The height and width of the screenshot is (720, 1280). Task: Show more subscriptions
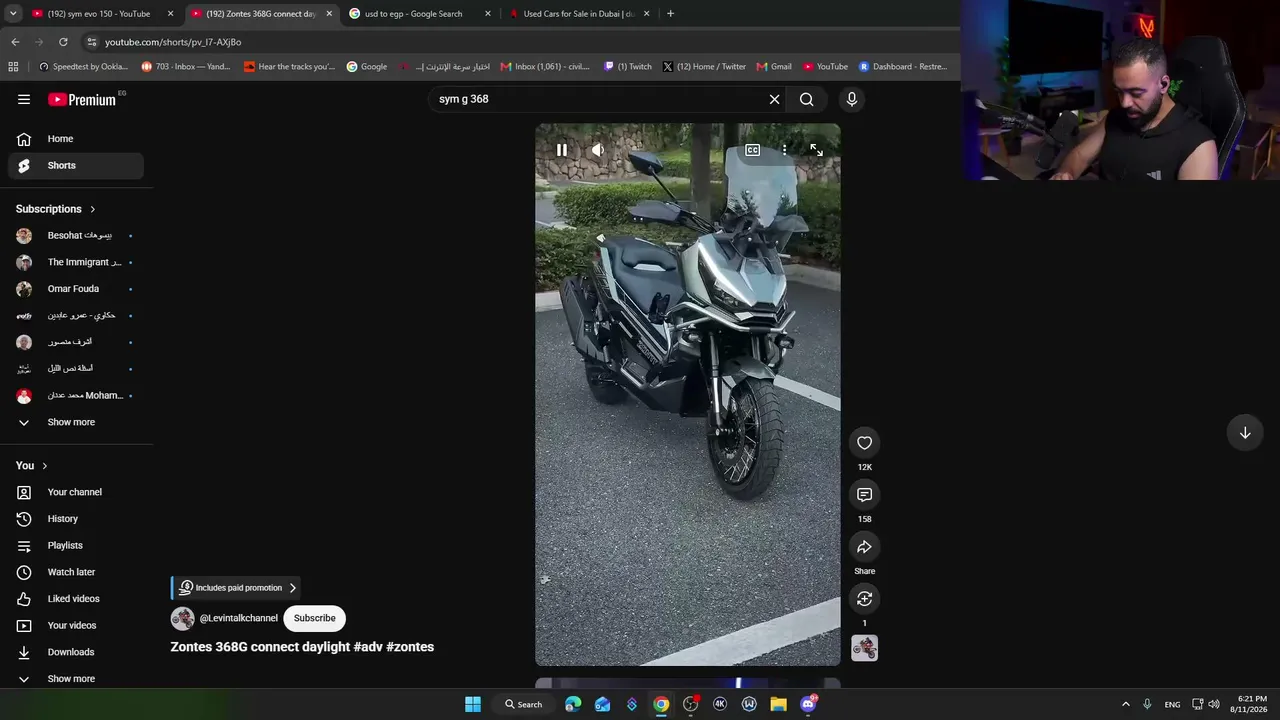76,422
